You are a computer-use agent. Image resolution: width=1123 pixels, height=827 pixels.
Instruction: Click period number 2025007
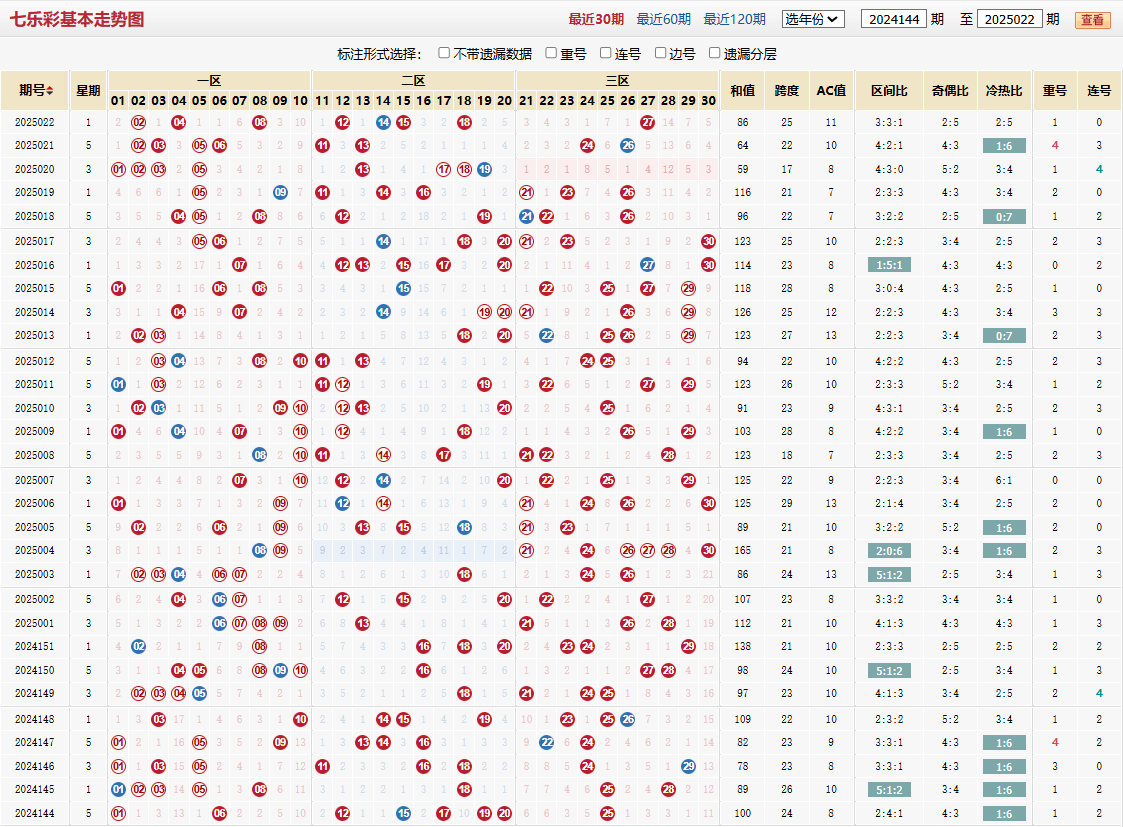[34, 480]
